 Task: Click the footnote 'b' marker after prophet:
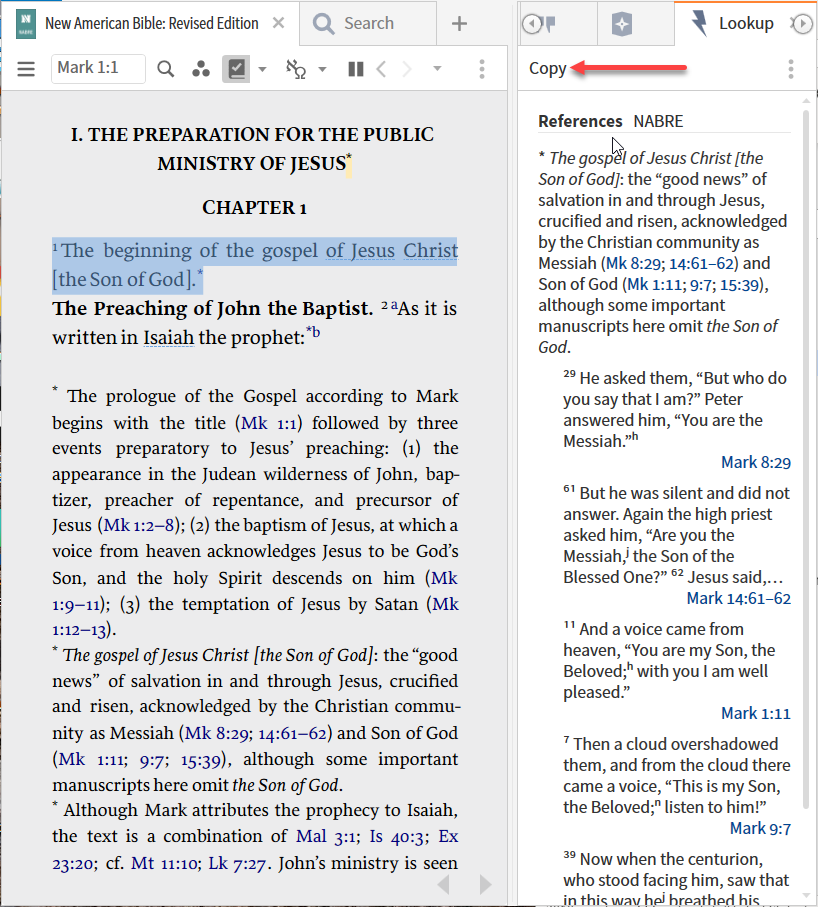click(316, 332)
